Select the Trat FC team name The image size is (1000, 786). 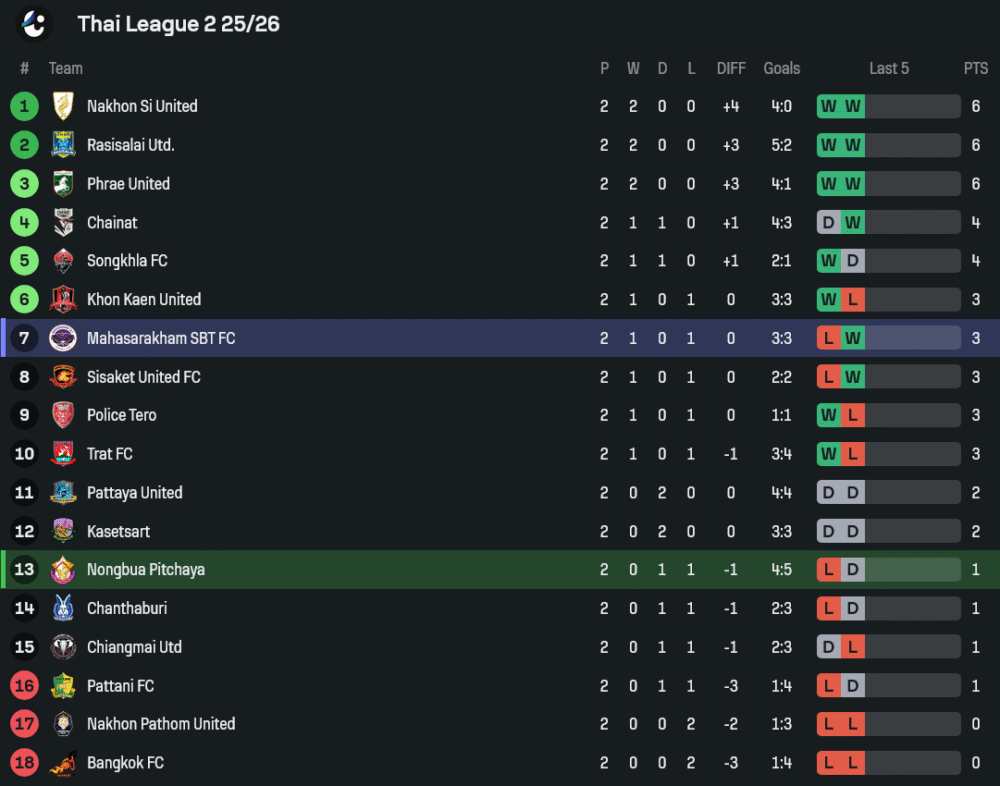tap(110, 454)
